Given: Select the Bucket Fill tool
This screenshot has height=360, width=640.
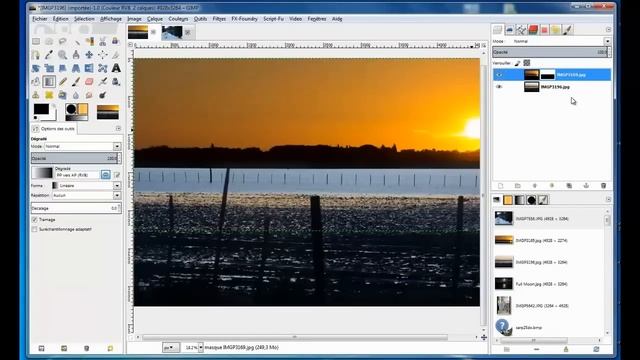Looking at the screenshot, I should (x=36, y=82).
